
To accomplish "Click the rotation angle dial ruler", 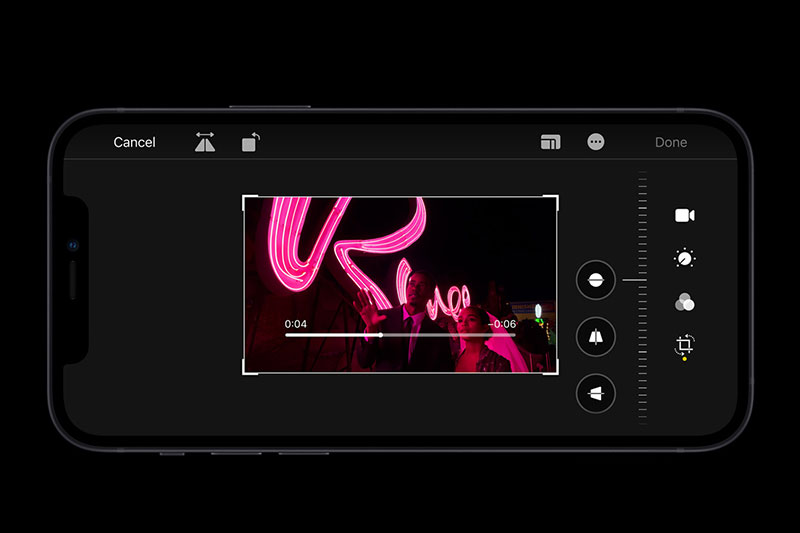I will pyautogui.click(x=641, y=300).
